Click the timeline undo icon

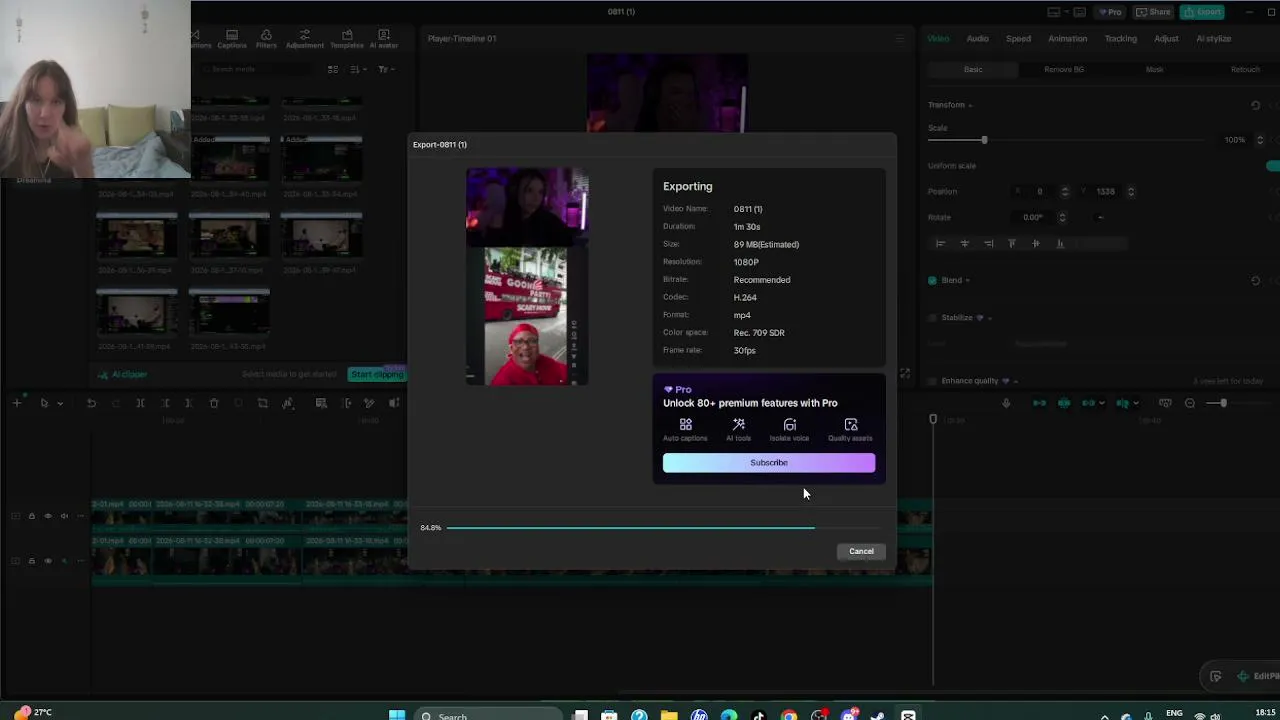pyautogui.click(x=91, y=403)
